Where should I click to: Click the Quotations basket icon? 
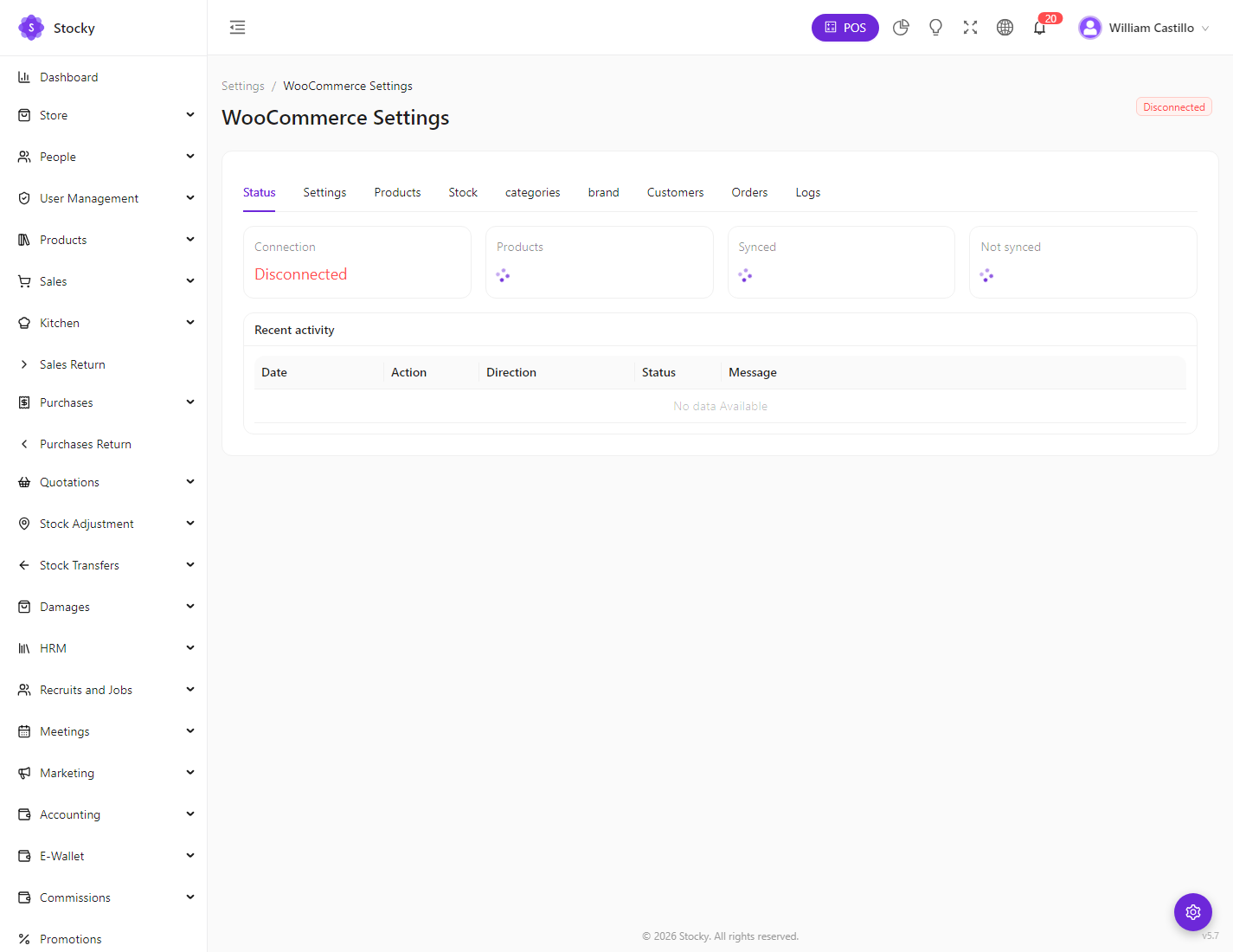tap(24, 482)
